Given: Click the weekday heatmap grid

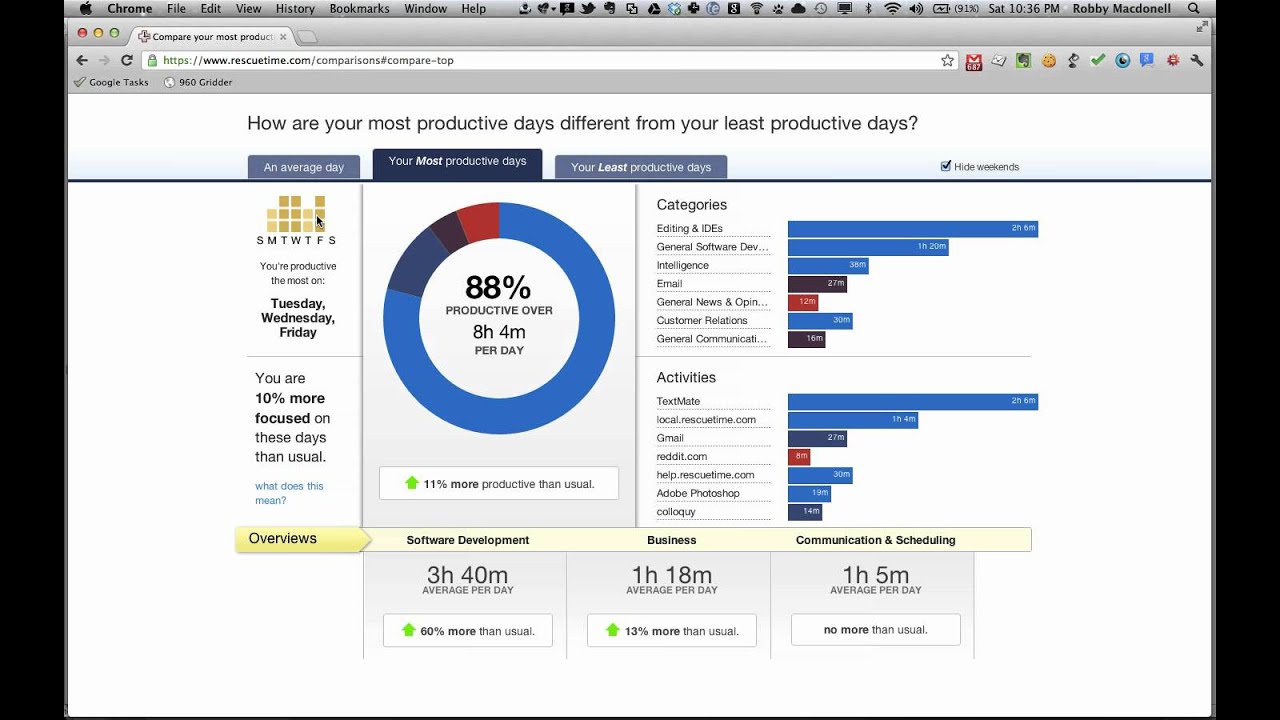Looking at the screenshot, I should 296,214.
